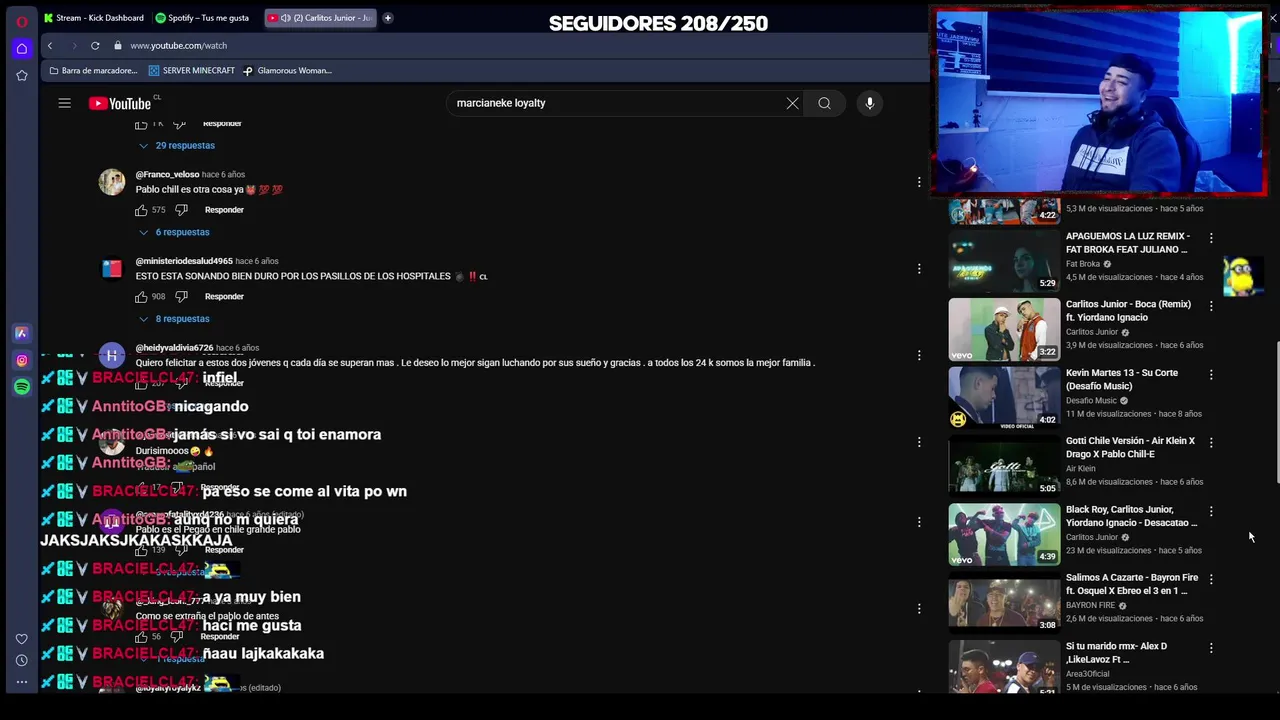Open @heidyvaldivia6726 username link
The width and height of the screenshot is (1280, 720).
(174, 348)
